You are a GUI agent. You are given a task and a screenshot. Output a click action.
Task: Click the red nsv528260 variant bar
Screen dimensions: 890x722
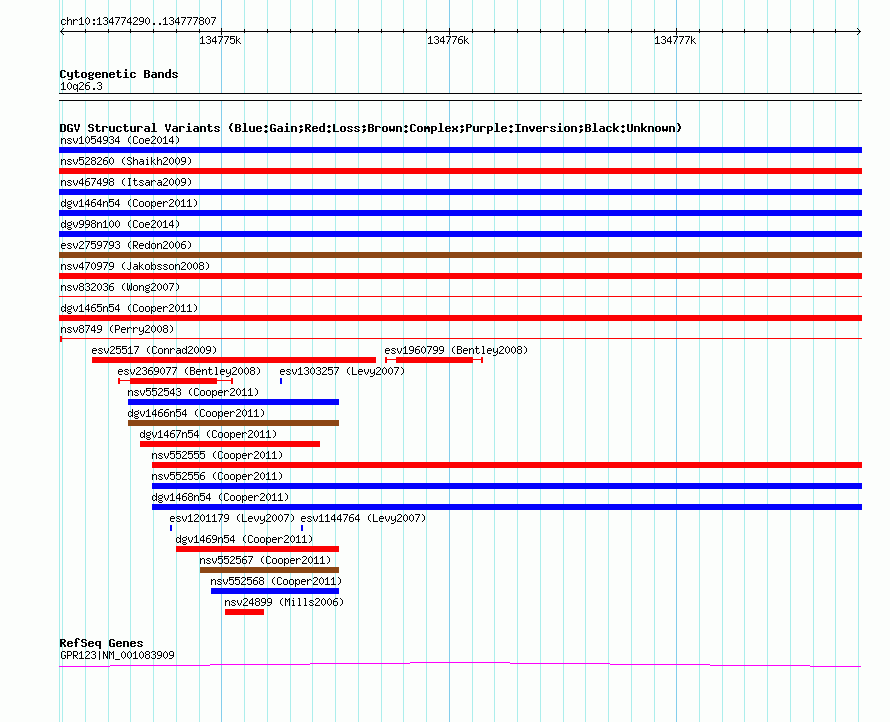point(460,171)
